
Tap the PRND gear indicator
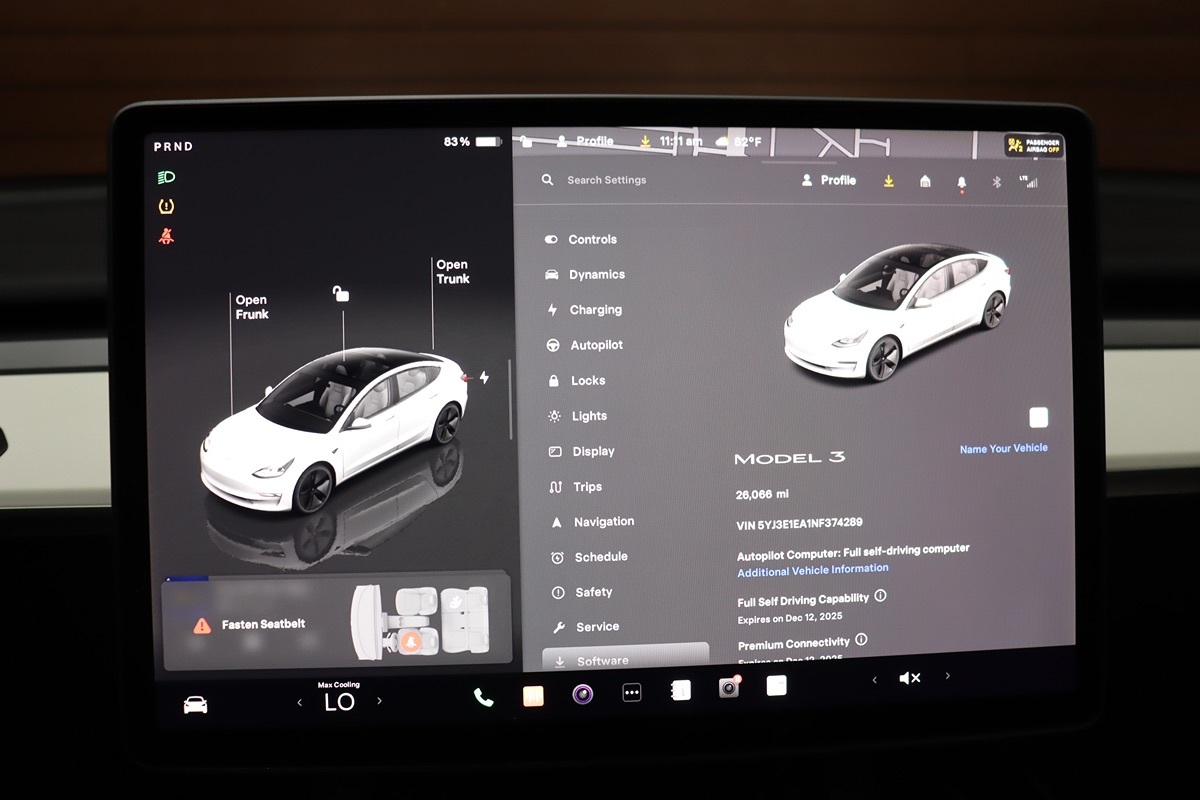[173, 147]
